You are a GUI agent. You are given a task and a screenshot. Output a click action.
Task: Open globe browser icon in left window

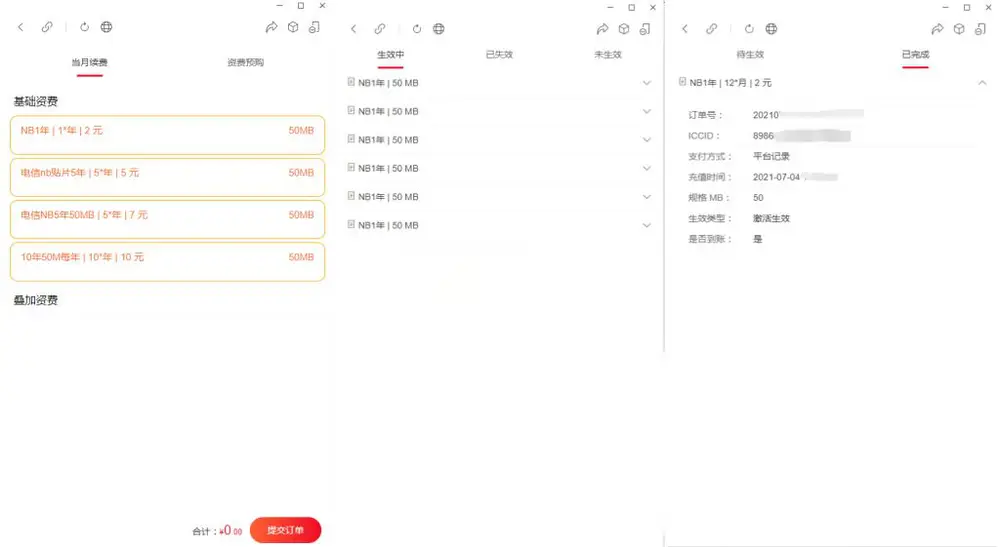click(x=107, y=27)
